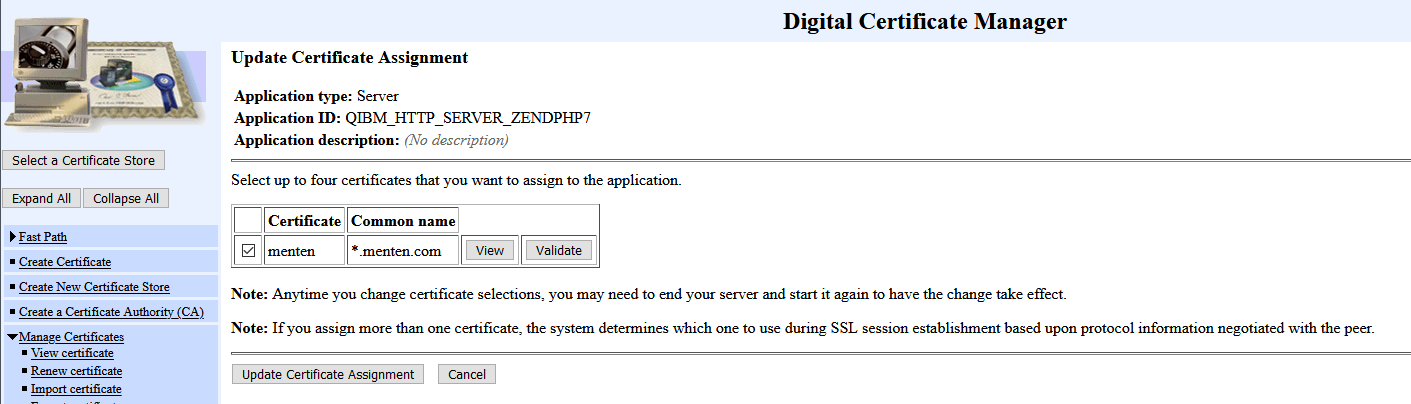Image resolution: width=1411 pixels, height=404 pixels.
Task: Click the Manage Certificates menu link
Action: [x=71, y=337]
